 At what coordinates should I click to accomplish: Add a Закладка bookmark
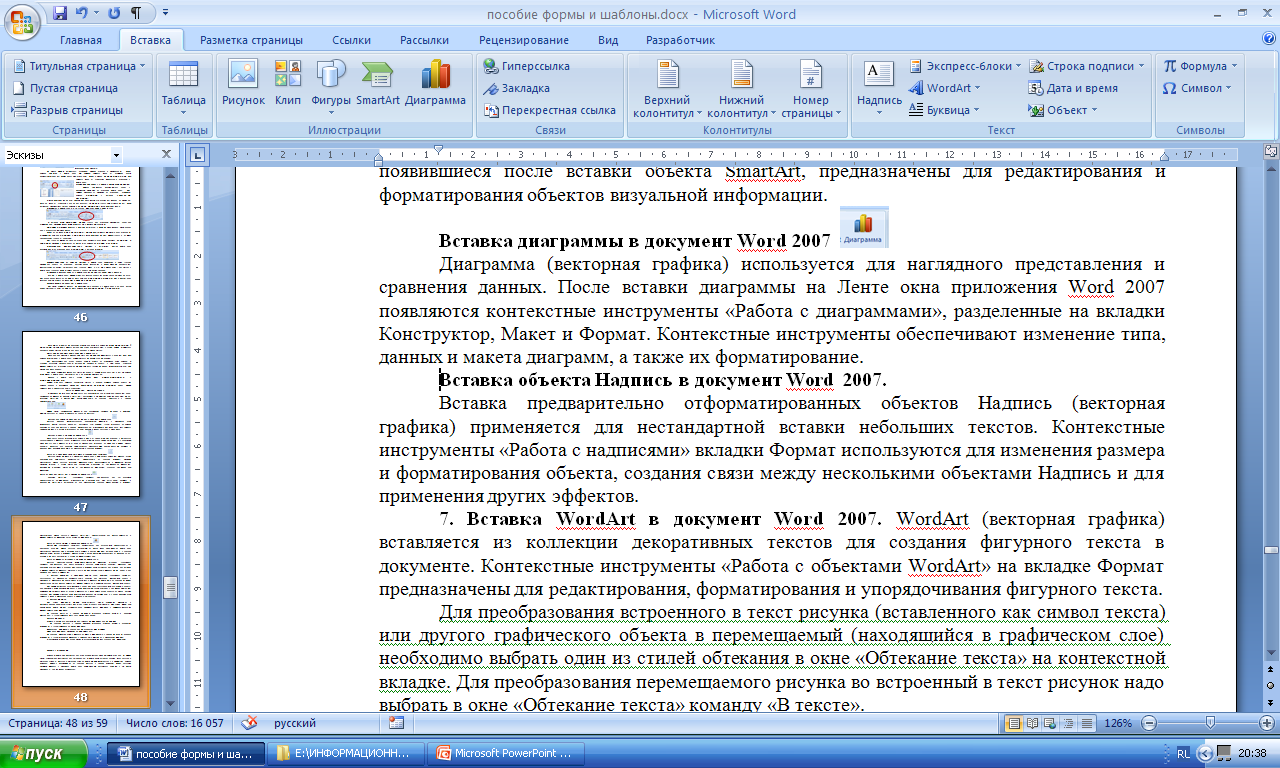[x=517, y=88]
